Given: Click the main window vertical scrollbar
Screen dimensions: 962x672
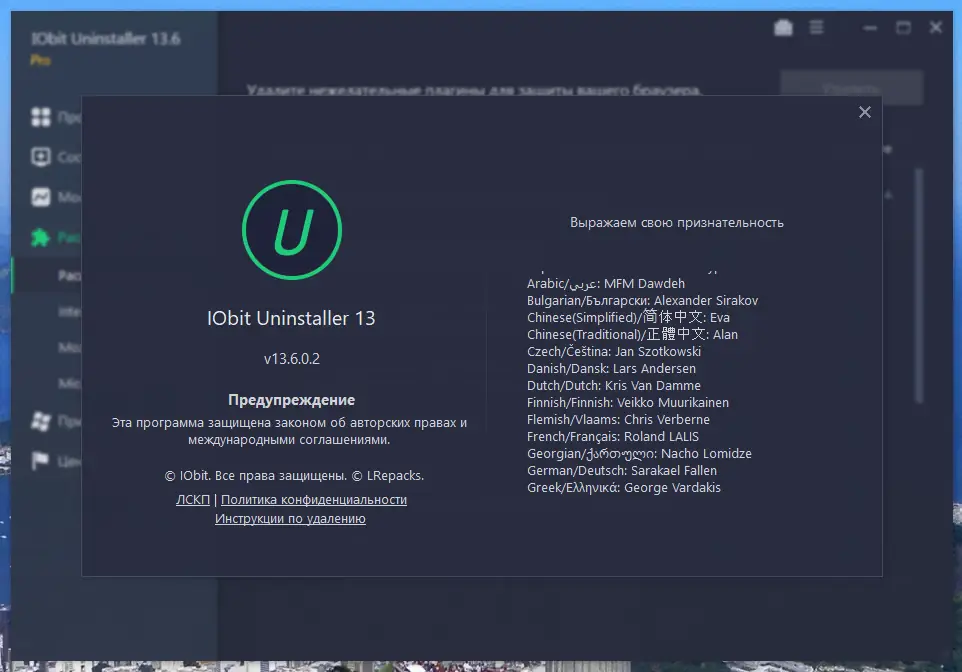Looking at the screenshot, I should click(x=918, y=286).
